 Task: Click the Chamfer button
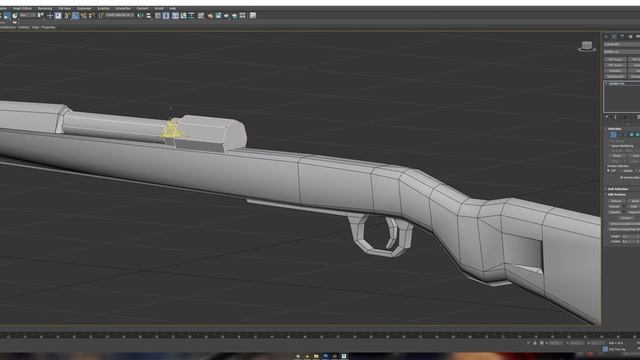pyautogui.click(x=615, y=212)
